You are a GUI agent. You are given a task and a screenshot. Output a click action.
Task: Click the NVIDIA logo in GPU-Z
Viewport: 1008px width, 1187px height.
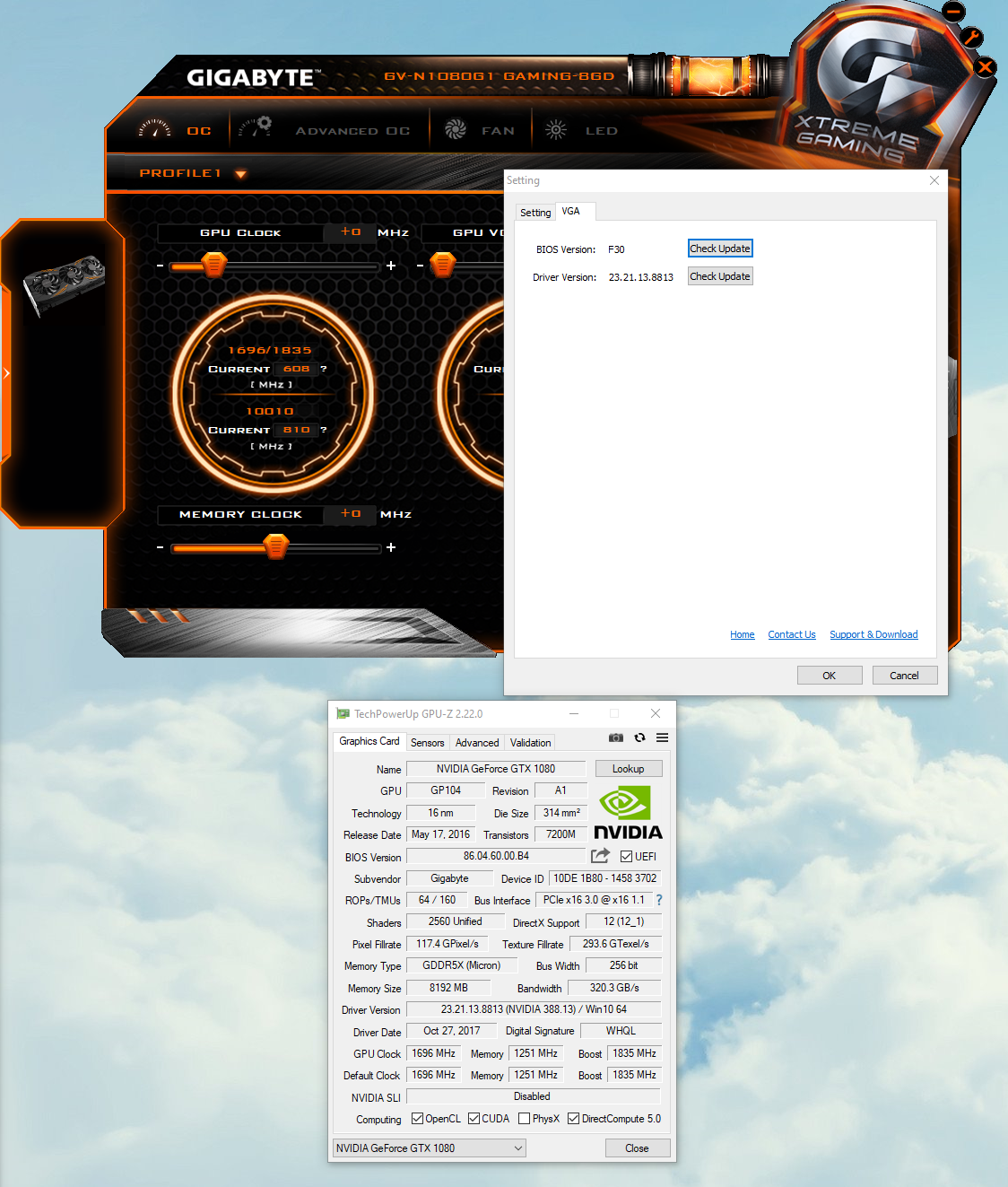click(x=628, y=814)
